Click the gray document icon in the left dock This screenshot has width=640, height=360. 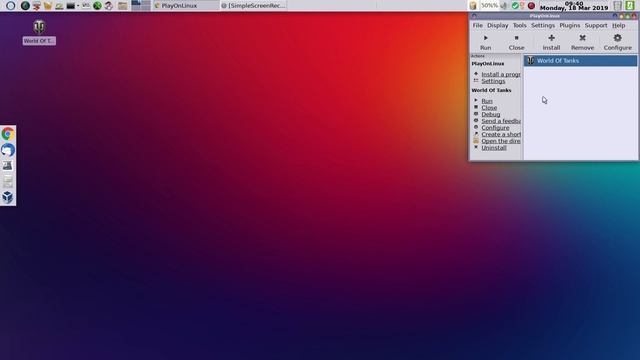point(8,182)
